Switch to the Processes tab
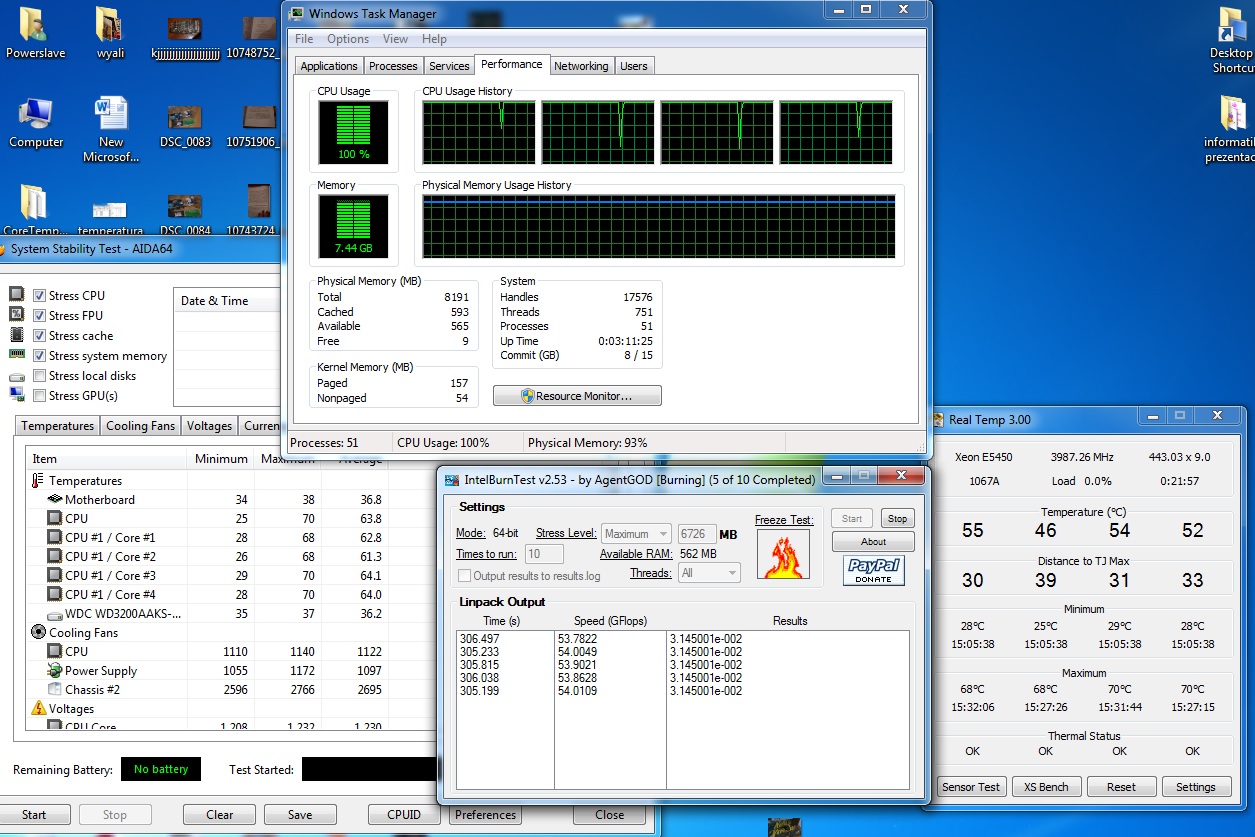 point(393,66)
